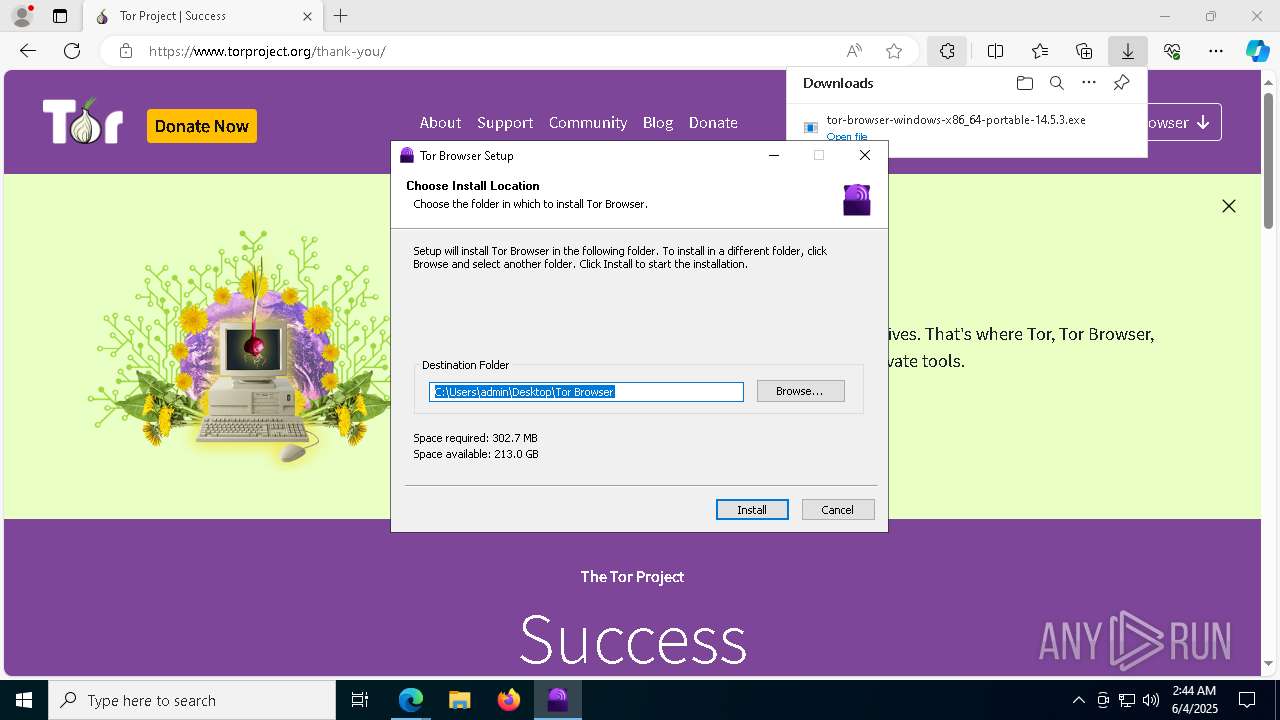
Task: Toggle split screen view
Action: [x=996, y=51]
